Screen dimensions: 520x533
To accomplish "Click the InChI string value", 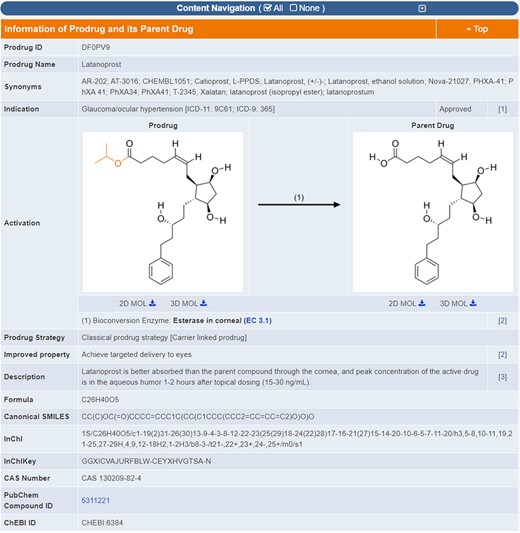I will click(x=297, y=439).
